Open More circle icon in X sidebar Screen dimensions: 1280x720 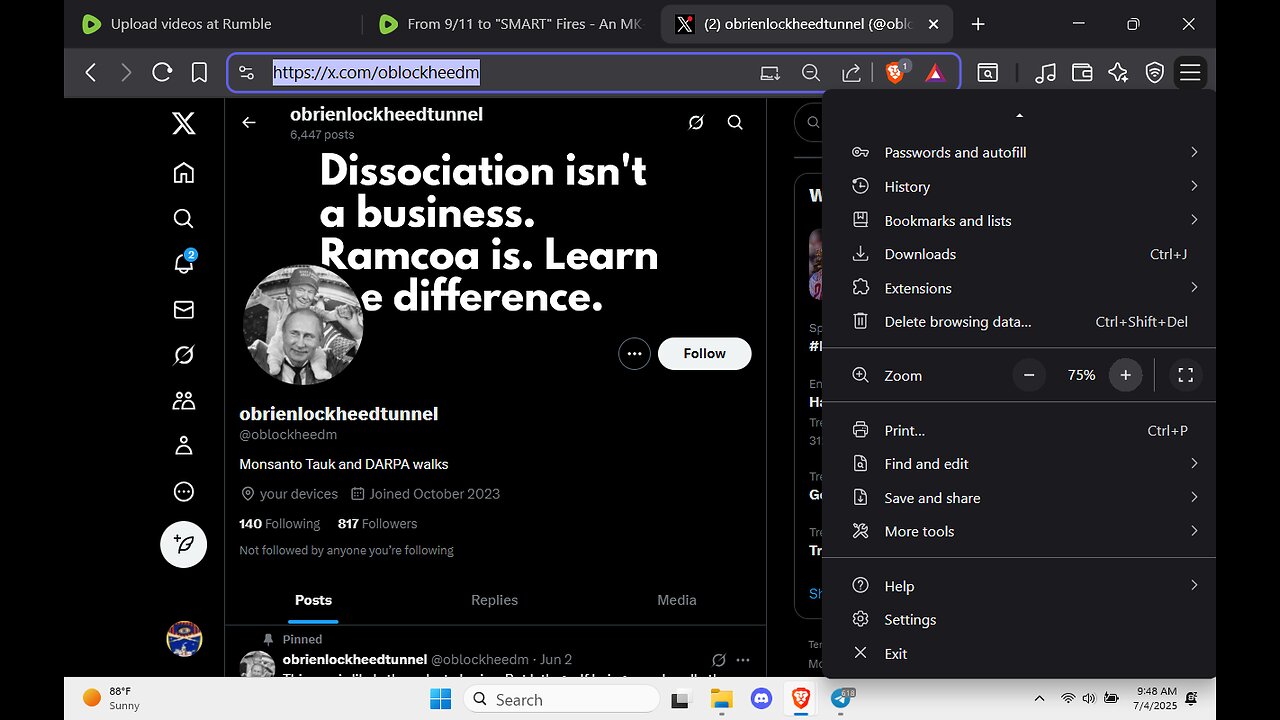[x=183, y=492]
